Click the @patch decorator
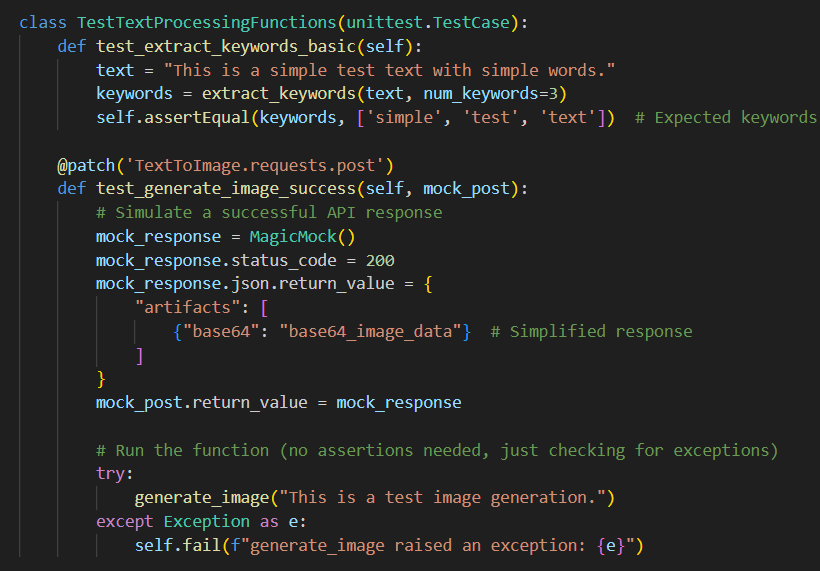Screen dimensions: 820x571 coord(85,165)
